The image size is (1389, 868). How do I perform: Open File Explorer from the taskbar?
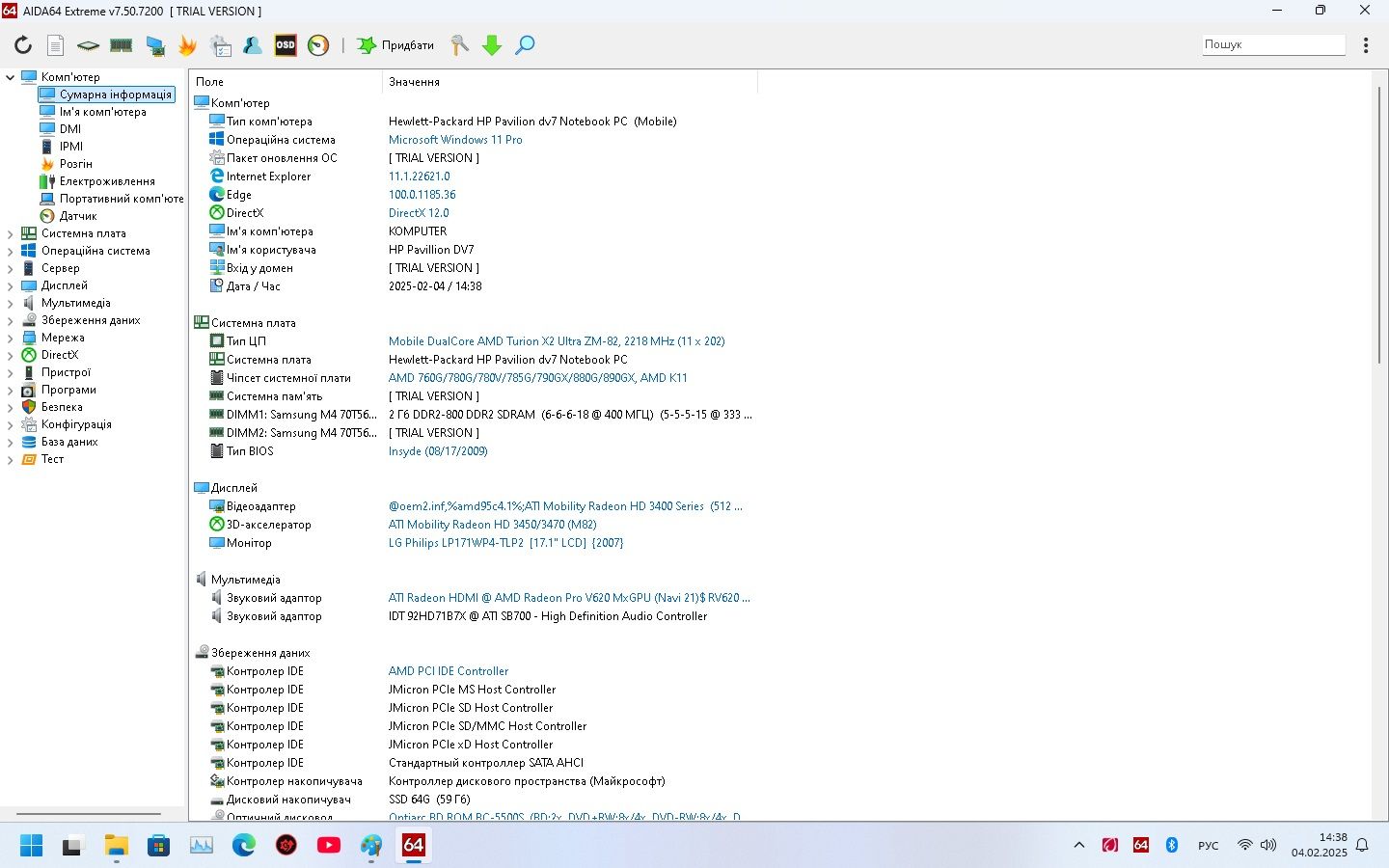click(117, 846)
